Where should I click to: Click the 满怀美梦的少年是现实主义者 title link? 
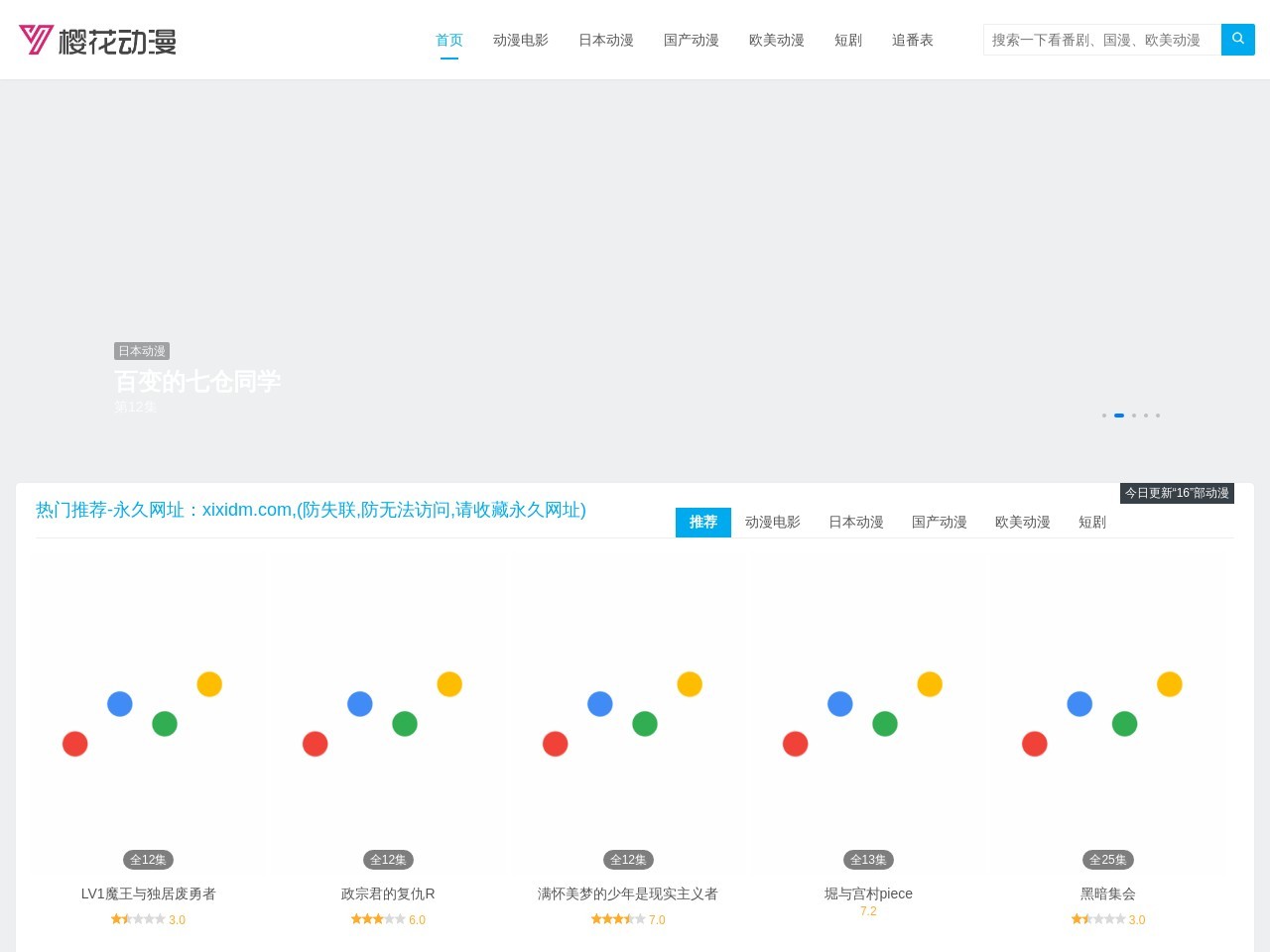(x=628, y=893)
